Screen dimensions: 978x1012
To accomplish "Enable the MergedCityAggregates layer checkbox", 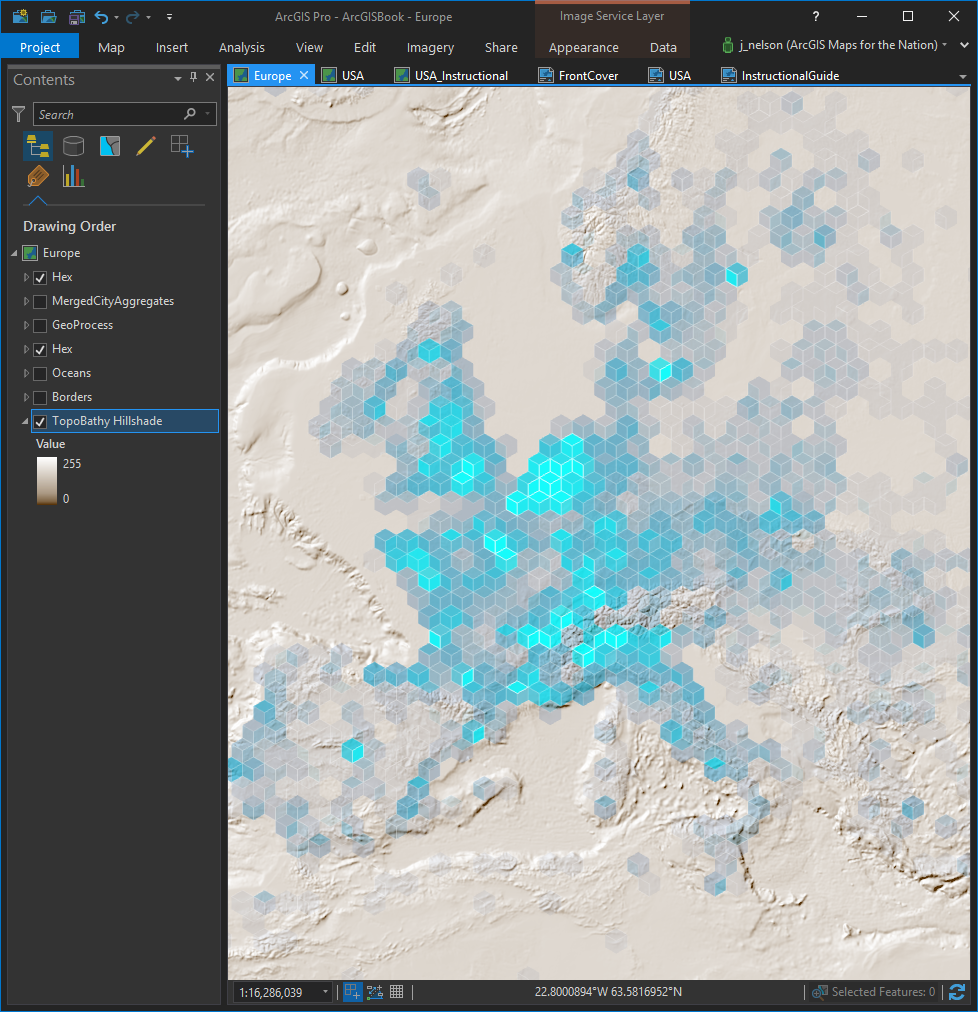I will 40,301.
